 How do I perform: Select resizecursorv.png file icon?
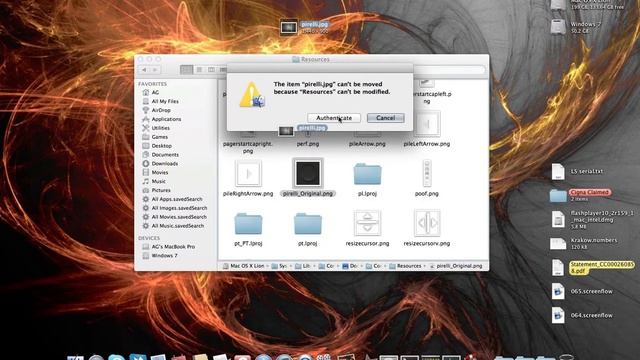427,223
